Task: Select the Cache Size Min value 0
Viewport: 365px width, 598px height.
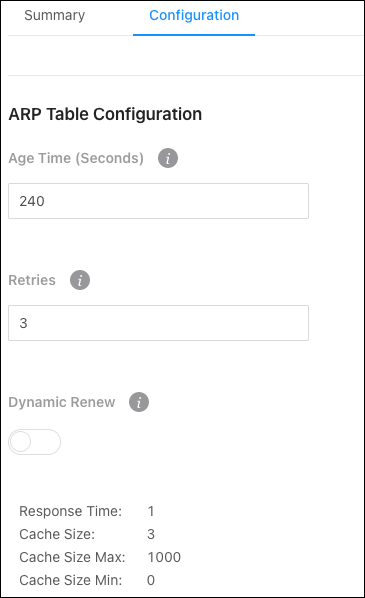Action: coord(151,580)
